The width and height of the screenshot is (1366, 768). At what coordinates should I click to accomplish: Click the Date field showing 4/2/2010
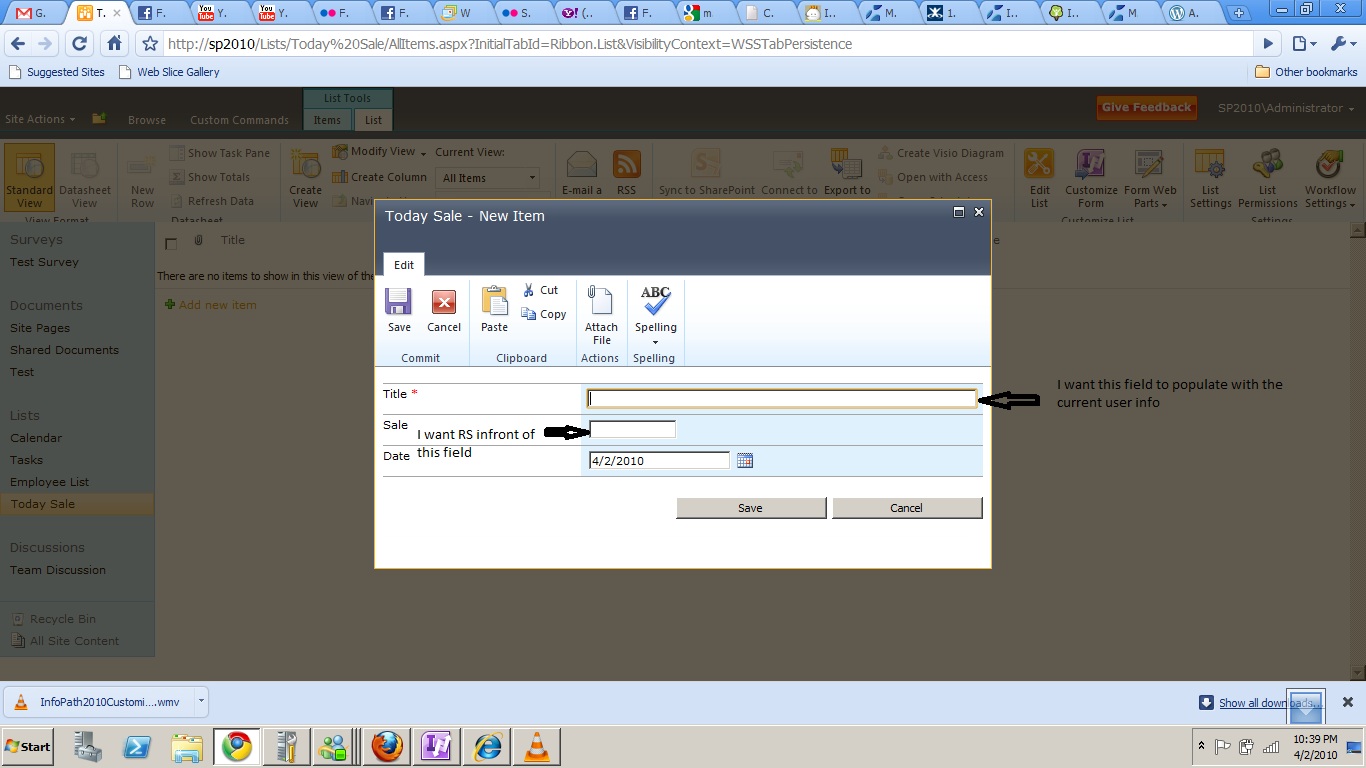[x=659, y=461]
